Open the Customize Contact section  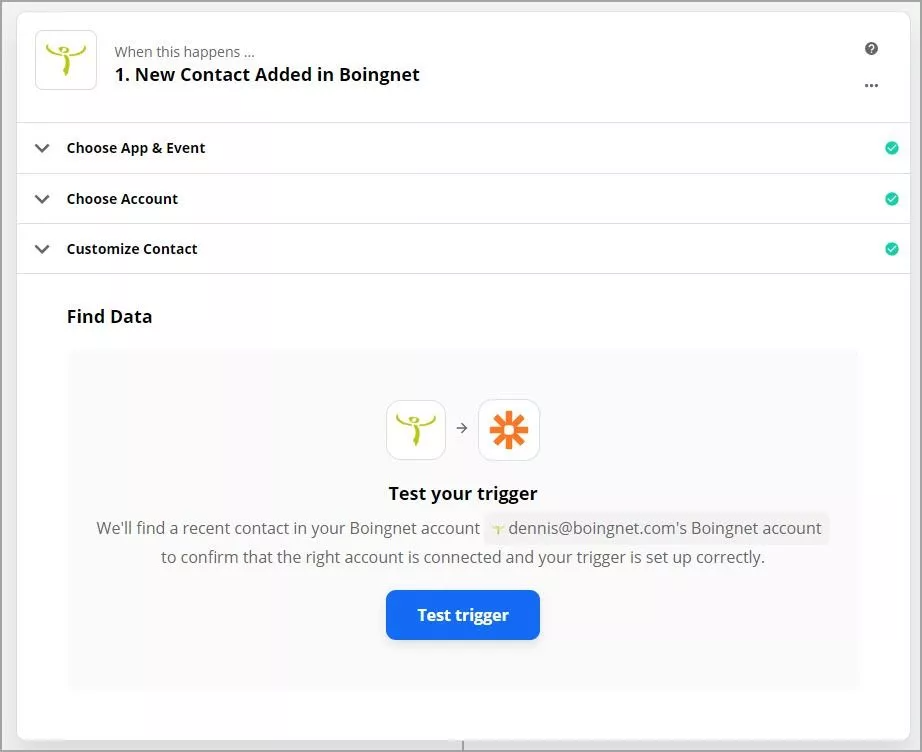point(463,249)
